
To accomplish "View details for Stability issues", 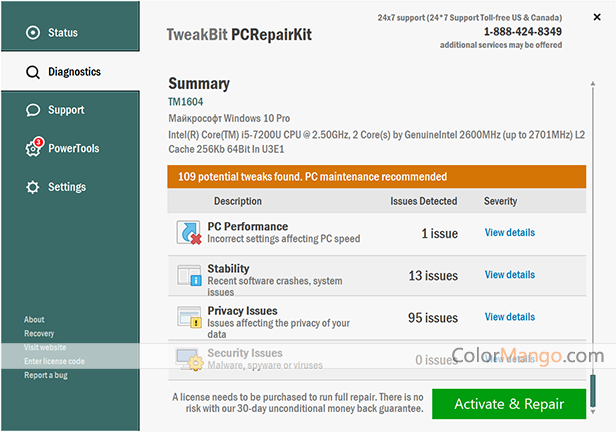I will [x=510, y=275].
